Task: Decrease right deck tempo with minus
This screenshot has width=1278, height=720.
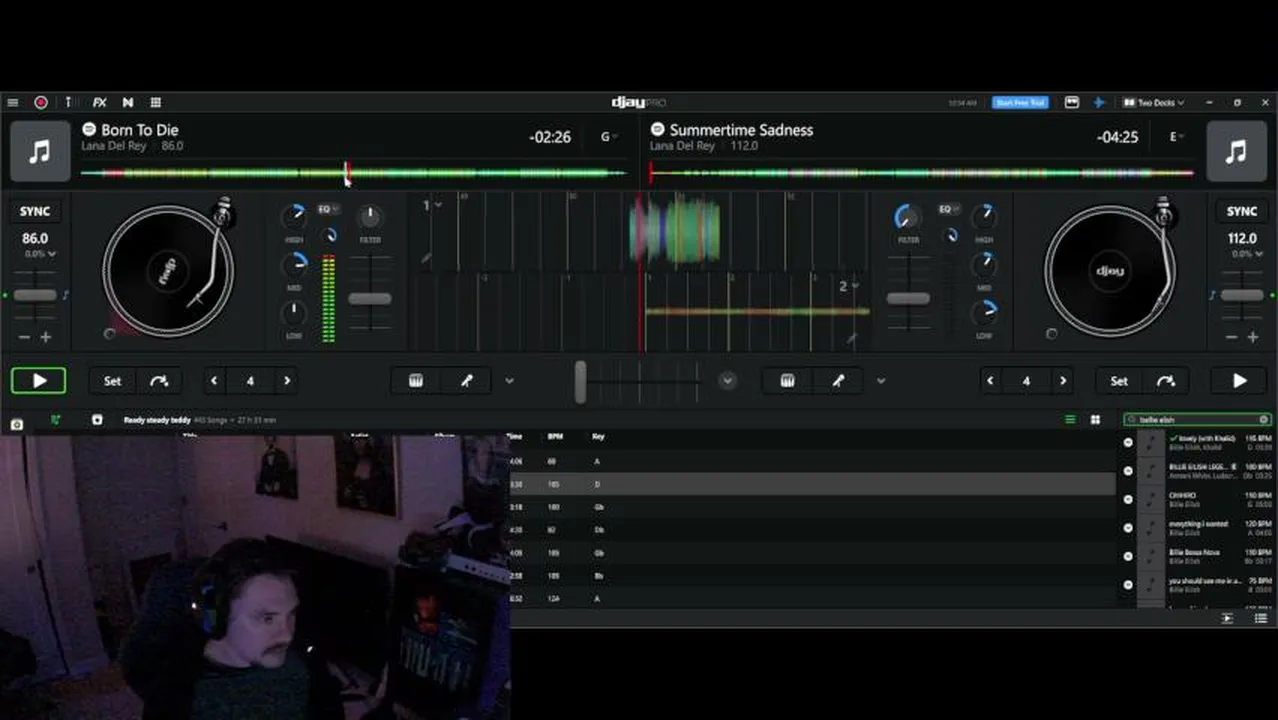Action: 1232,338
